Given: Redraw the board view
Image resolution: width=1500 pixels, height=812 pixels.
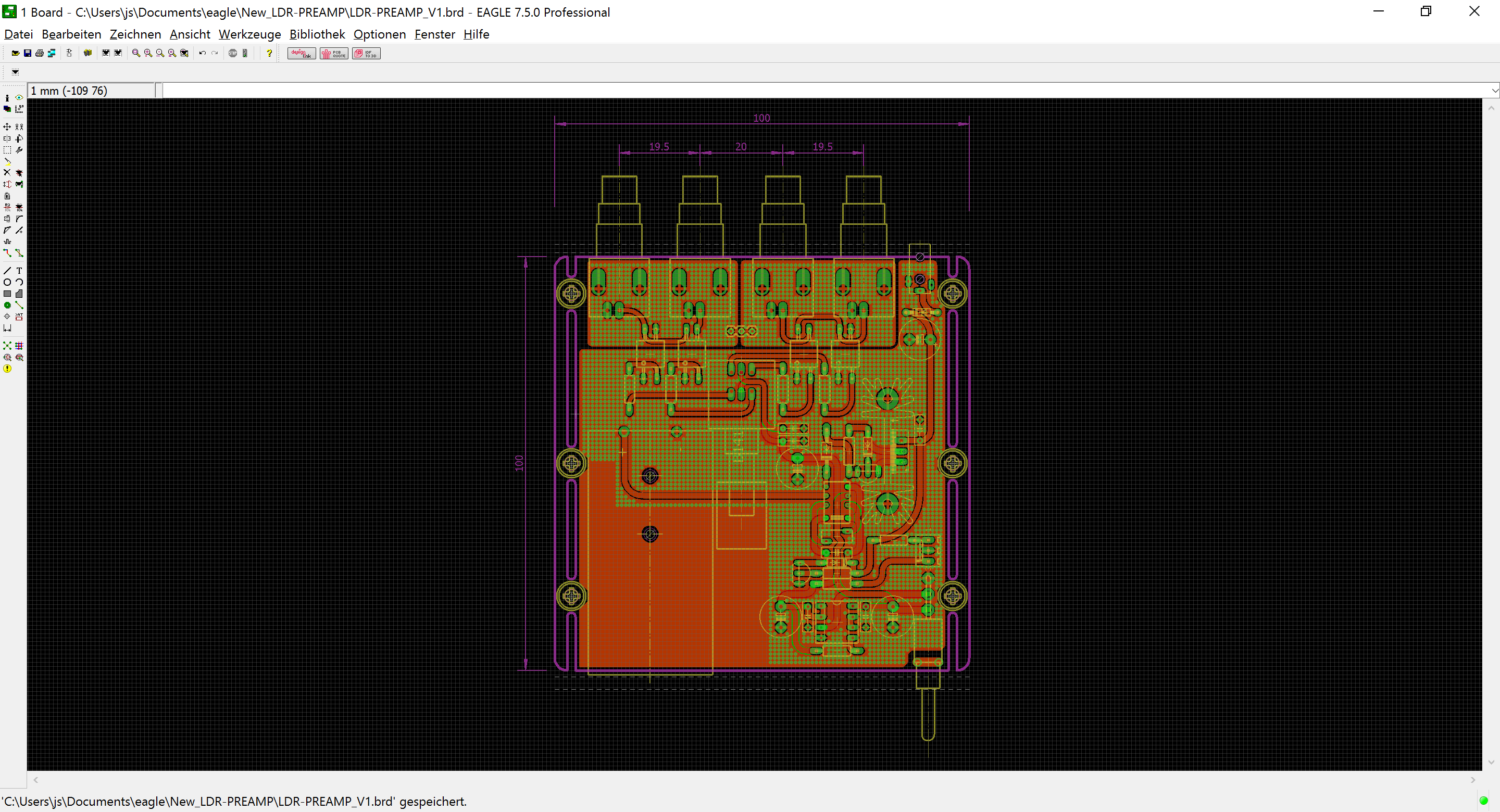Looking at the screenshot, I should tap(172, 53).
